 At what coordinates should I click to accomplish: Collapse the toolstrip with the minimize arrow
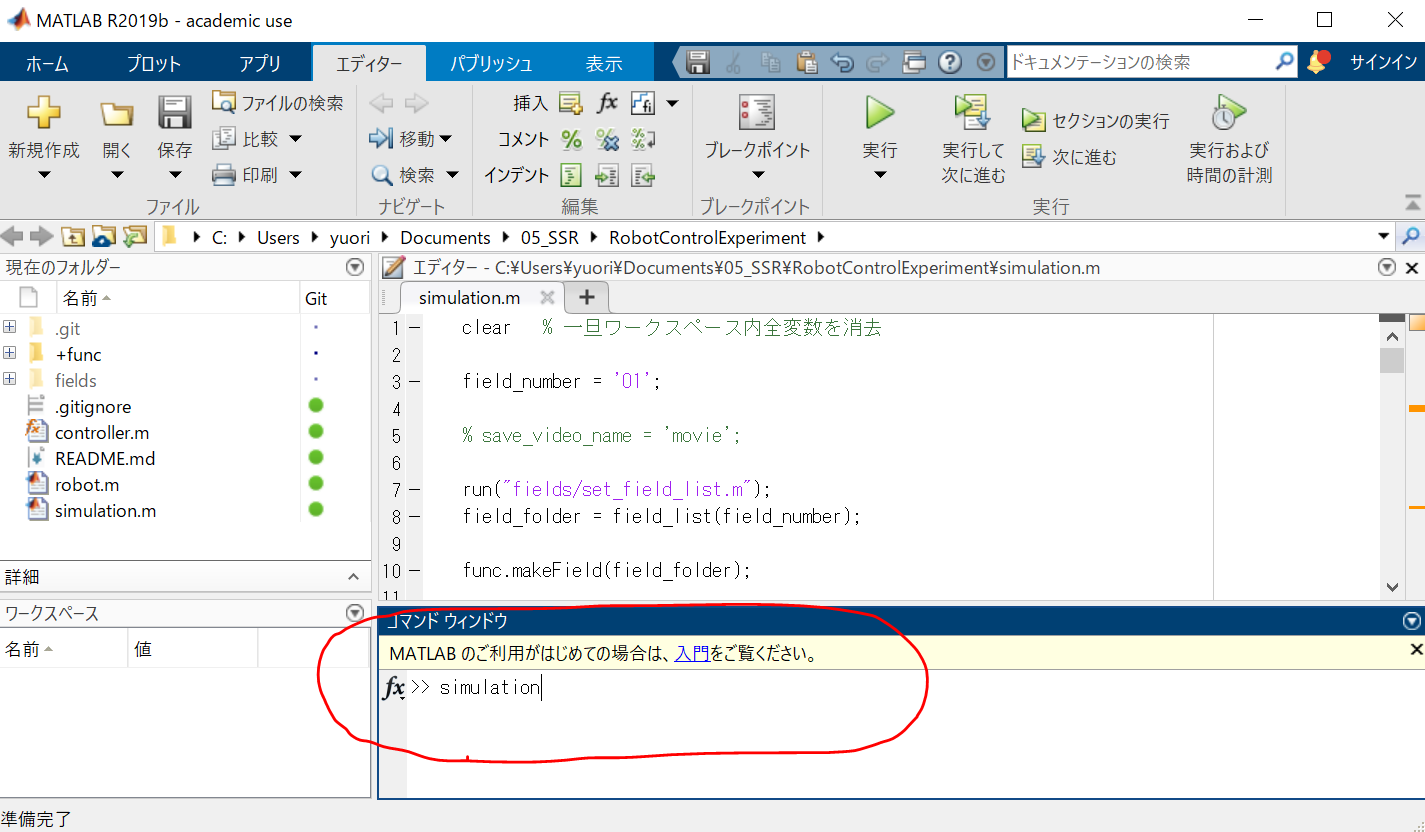coord(1411,201)
